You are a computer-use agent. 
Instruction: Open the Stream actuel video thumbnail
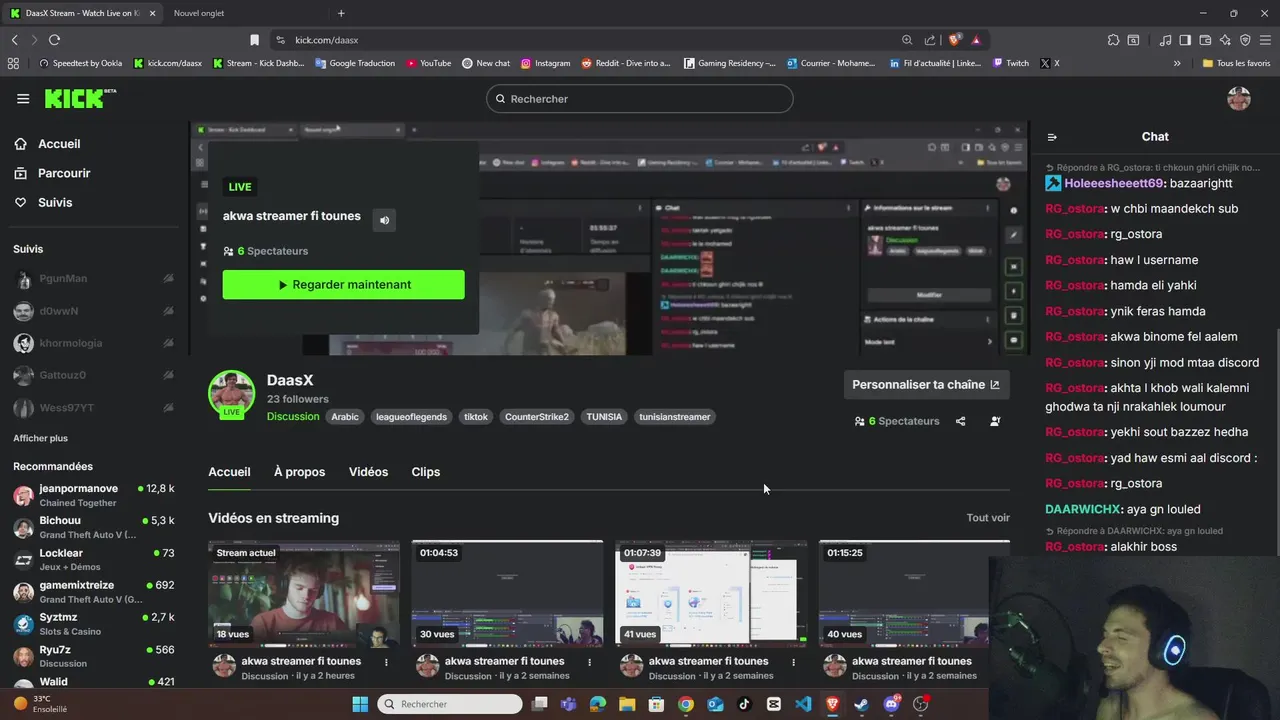[x=304, y=594]
